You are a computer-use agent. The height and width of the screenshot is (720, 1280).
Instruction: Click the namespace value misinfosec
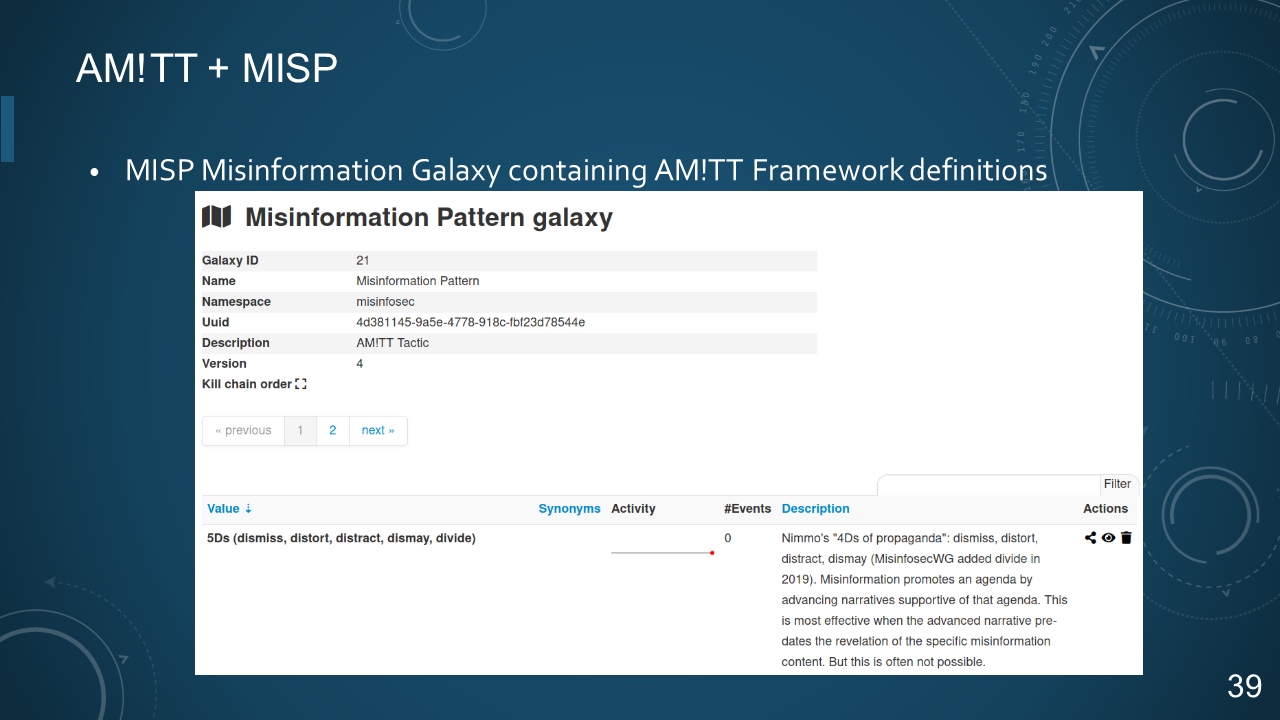click(x=385, y=302)
